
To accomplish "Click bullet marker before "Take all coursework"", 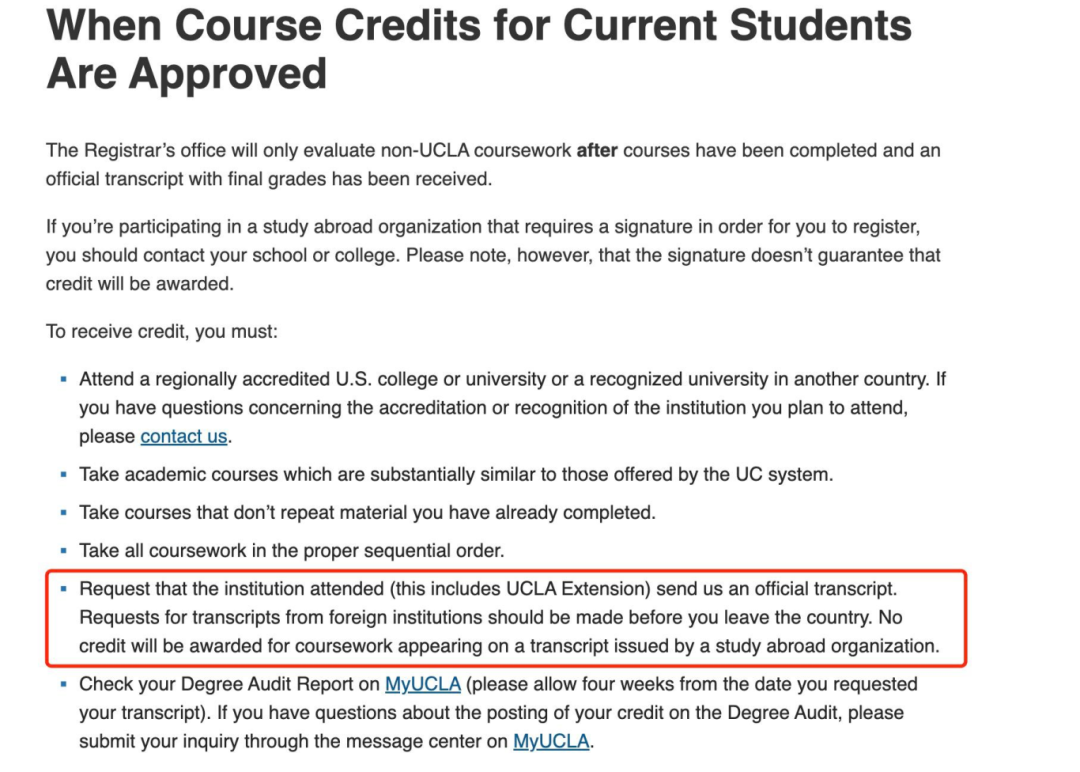I will [63, 551].
